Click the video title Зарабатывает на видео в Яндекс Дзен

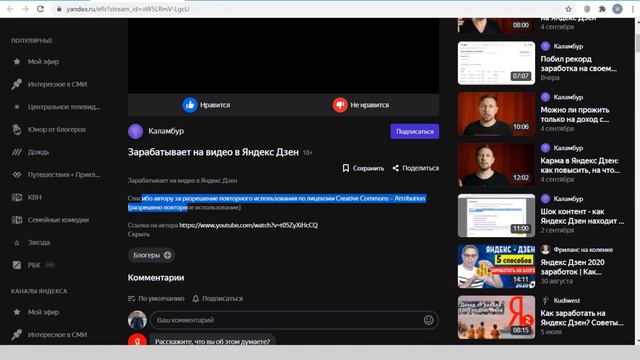[213, 152]
